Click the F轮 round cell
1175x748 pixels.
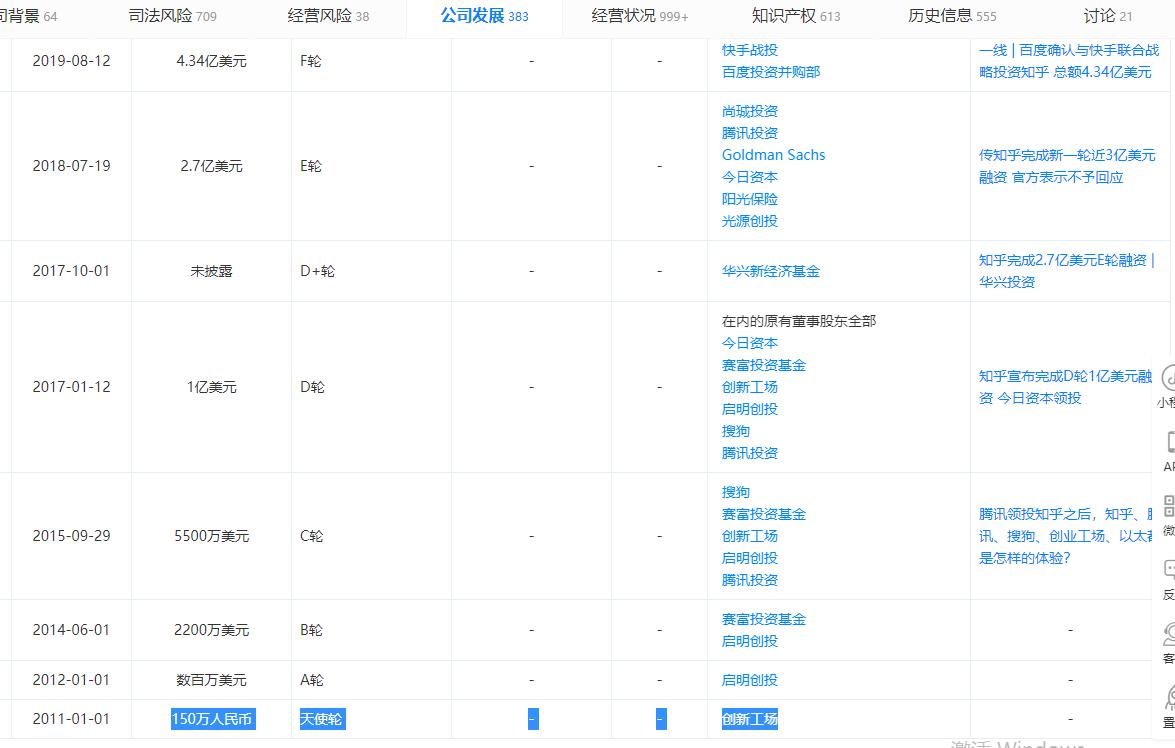[x=310, y=61]
